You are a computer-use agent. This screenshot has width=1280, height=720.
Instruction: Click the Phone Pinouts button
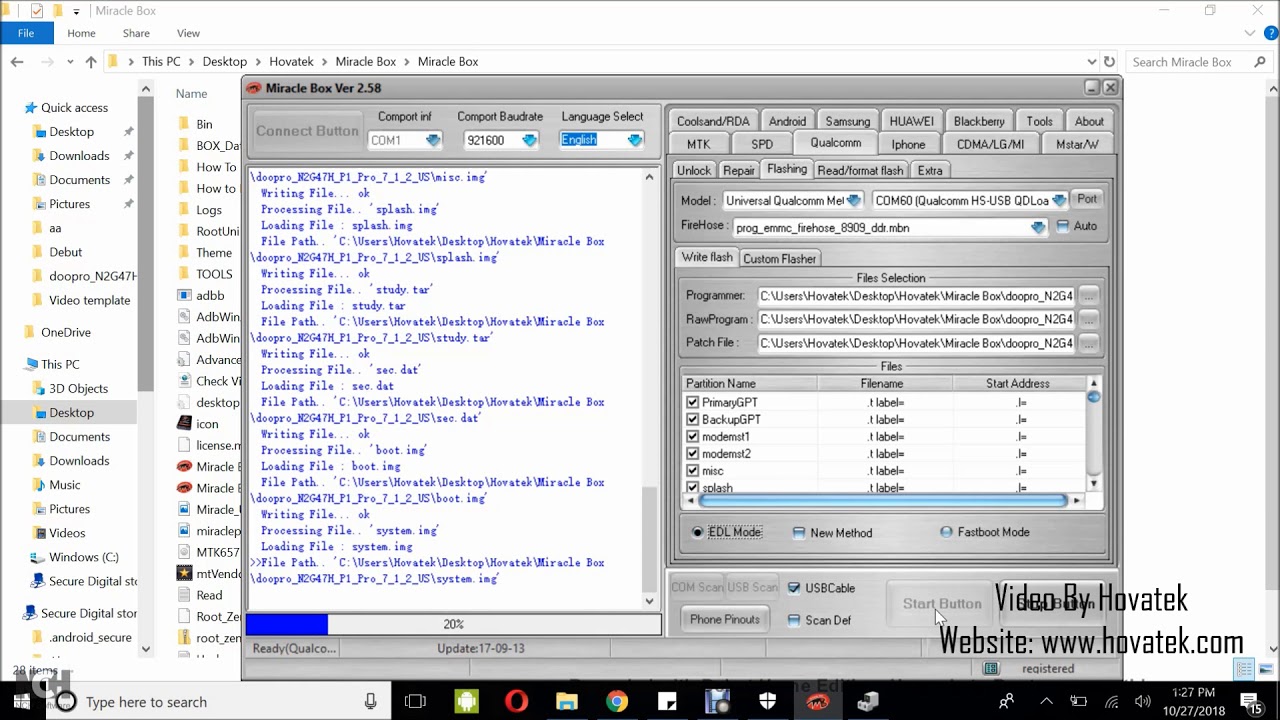click(725, 619)
